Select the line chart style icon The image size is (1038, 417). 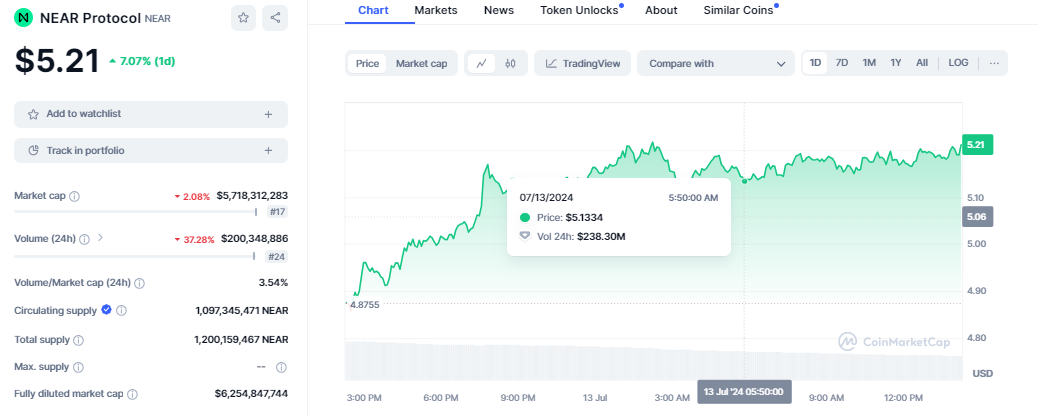pyautogui.click(x=482, y=64)
